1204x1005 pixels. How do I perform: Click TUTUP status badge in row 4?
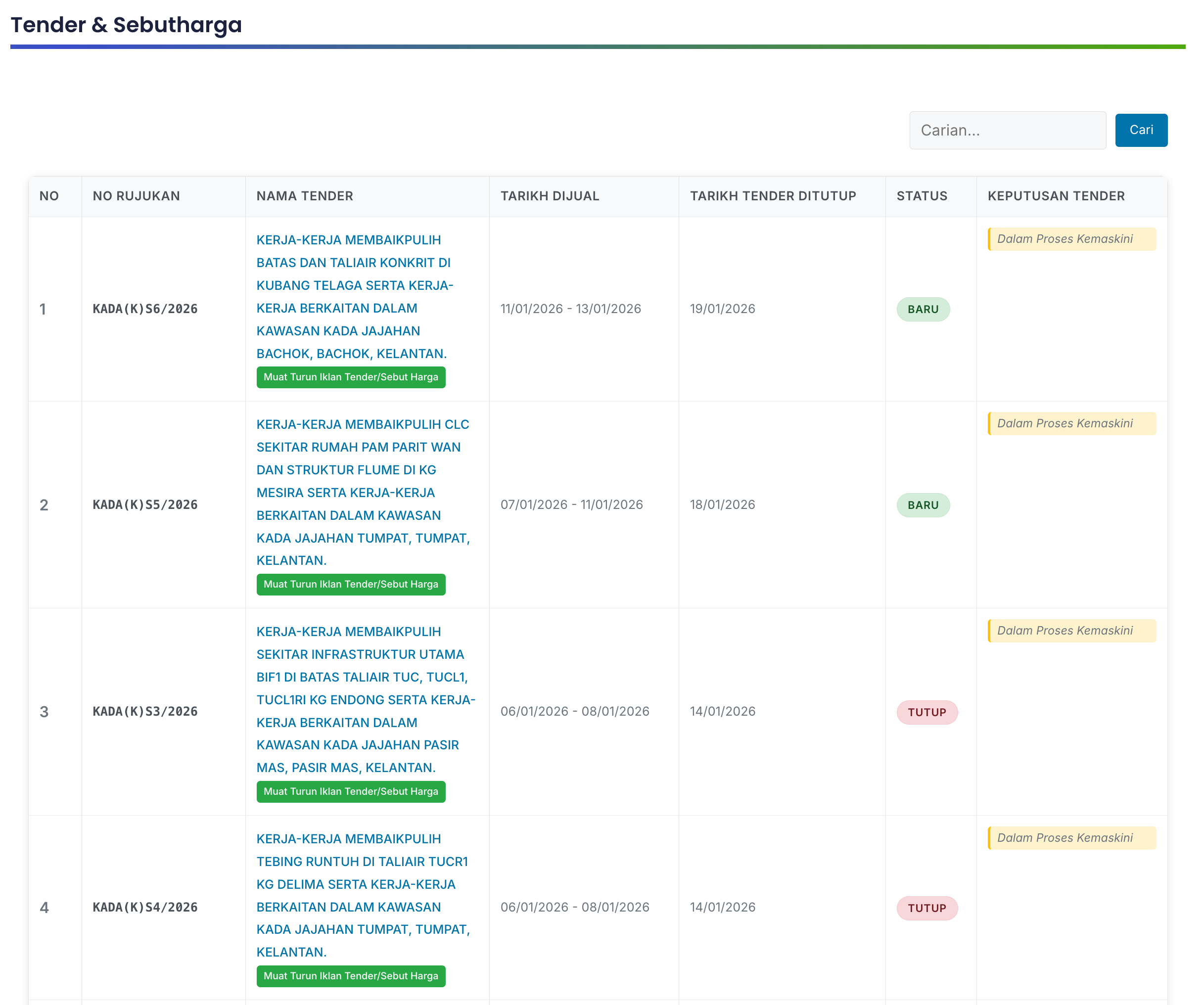click(926, 908)
